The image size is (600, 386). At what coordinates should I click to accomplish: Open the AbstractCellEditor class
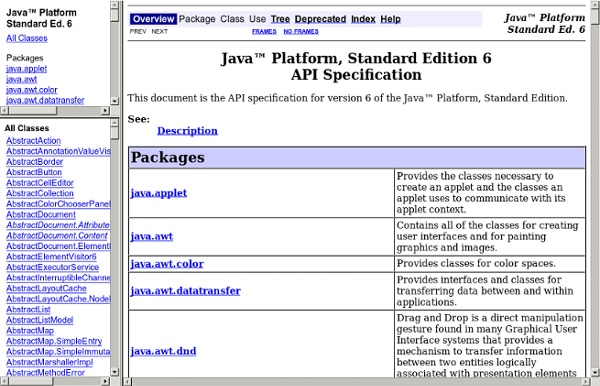tap(40, 183)
